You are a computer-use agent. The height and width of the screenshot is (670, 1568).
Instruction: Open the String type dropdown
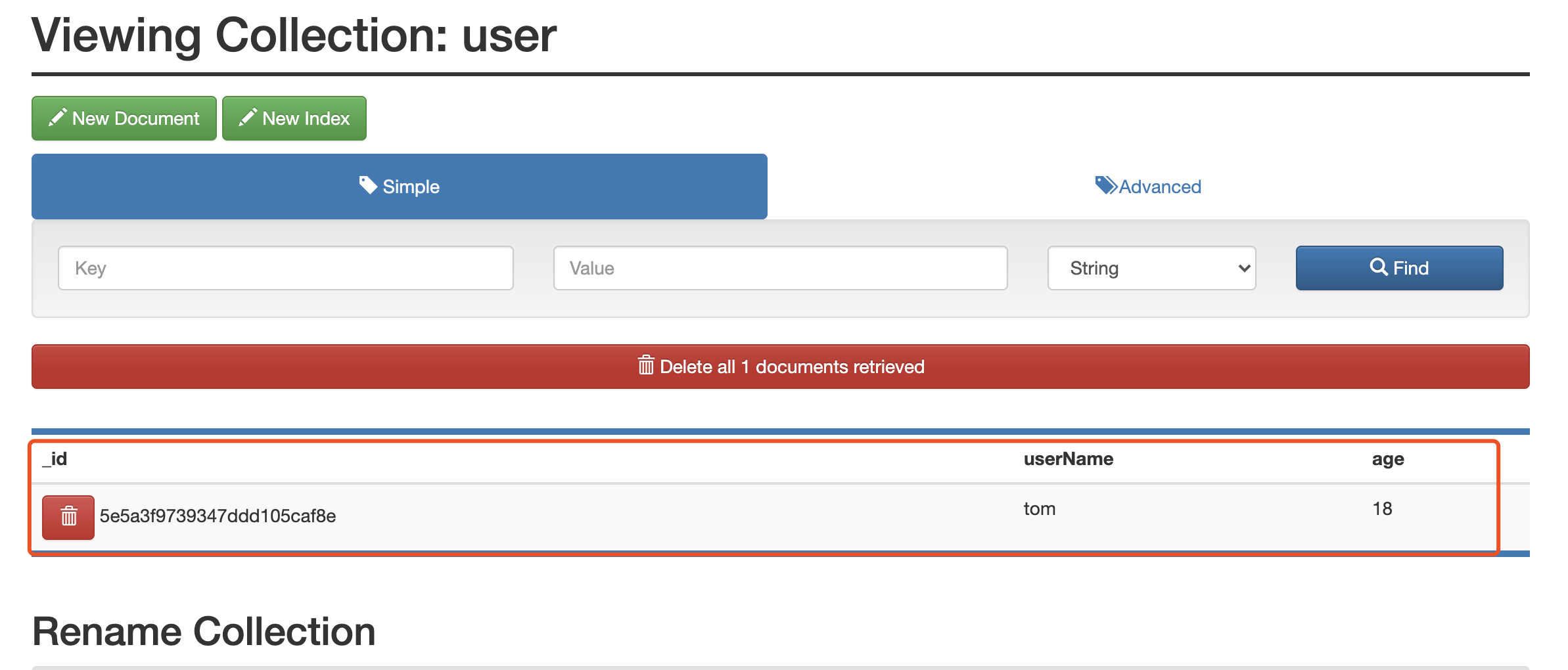click(x=1151, y=268)
